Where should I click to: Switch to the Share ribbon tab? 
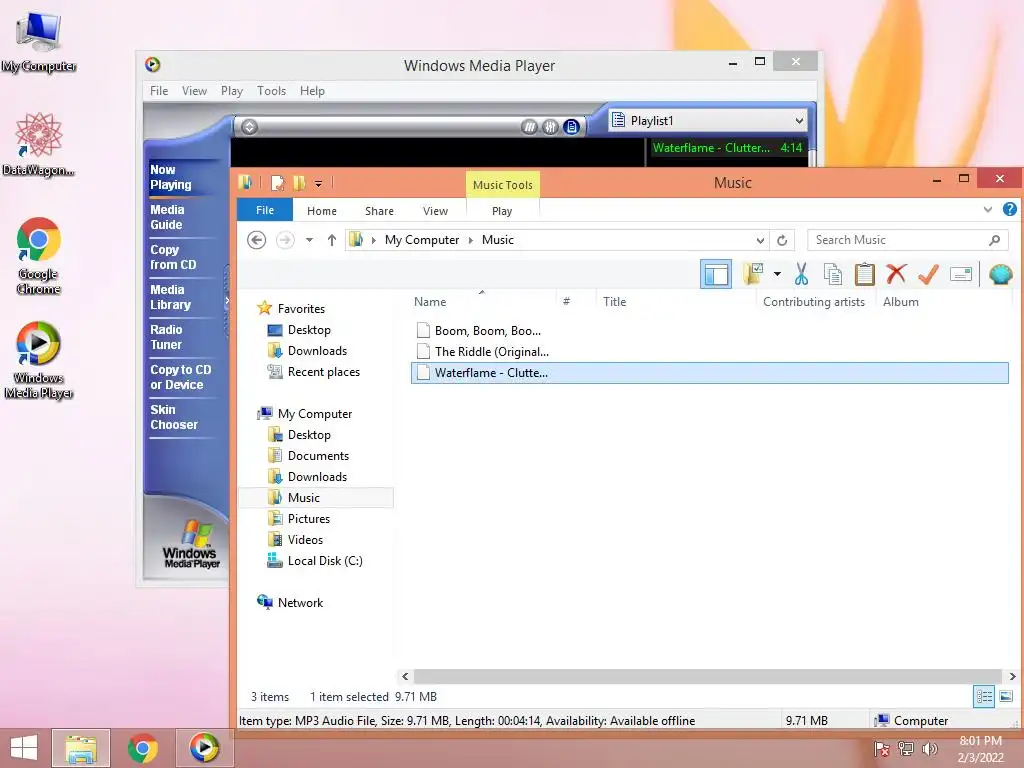(x=379, y=211)
